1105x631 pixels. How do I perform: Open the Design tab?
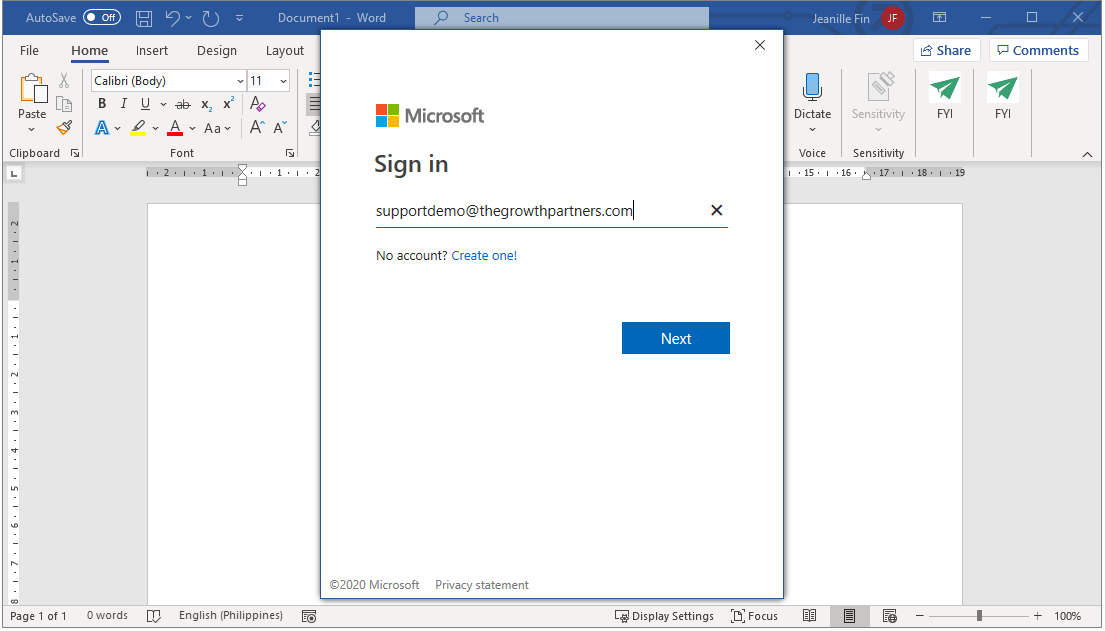pos(217,51)
